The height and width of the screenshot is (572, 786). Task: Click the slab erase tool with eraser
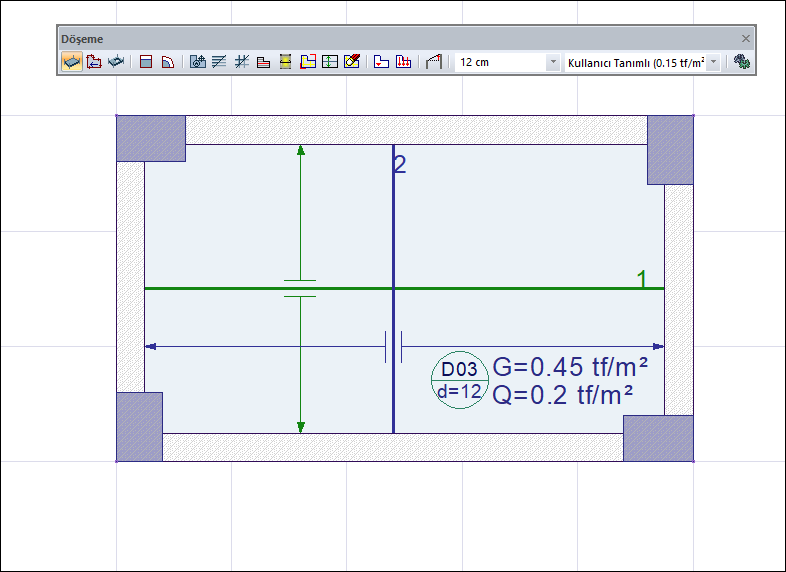[x=352, y=62]
